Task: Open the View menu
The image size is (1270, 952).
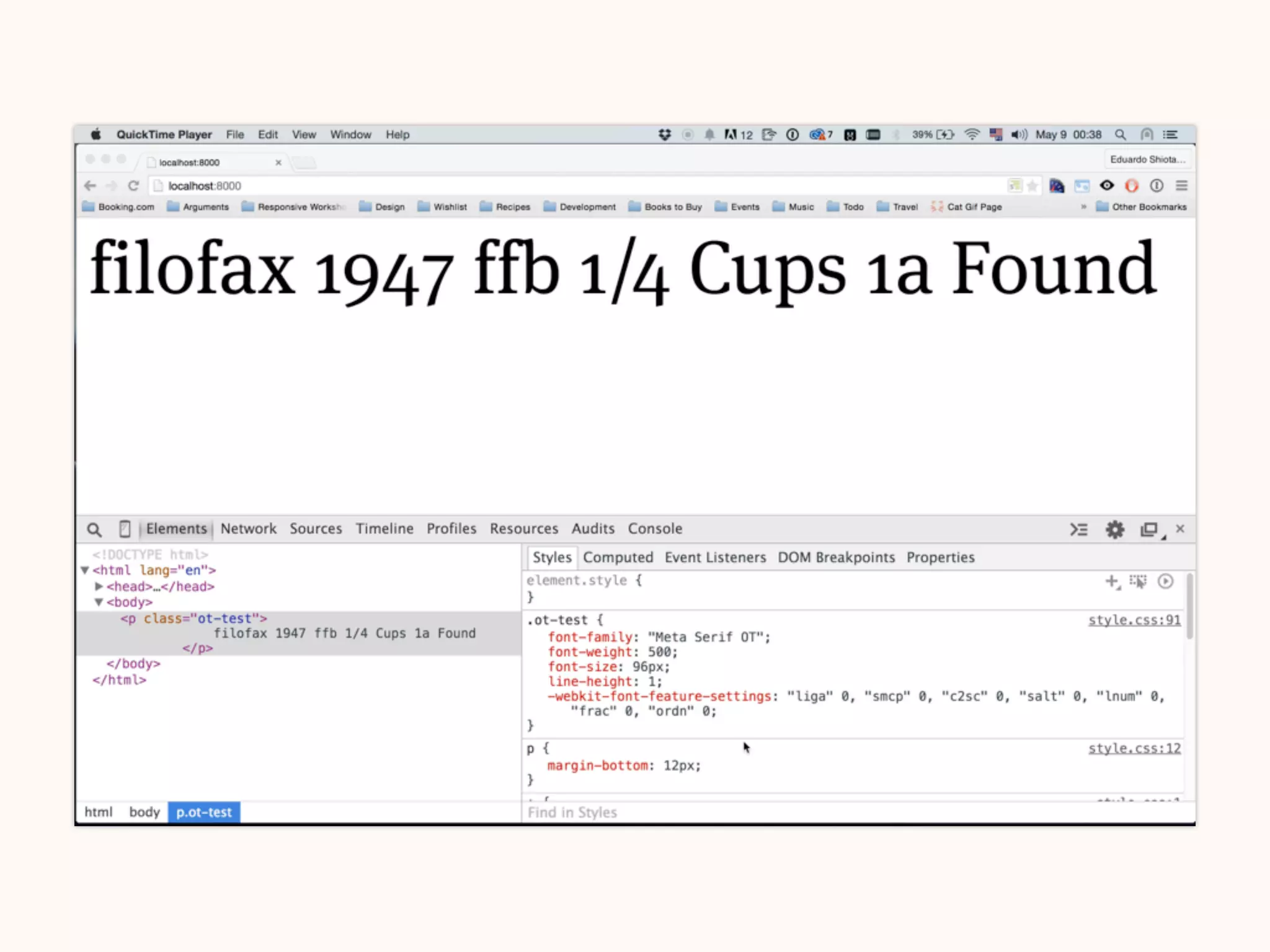Action: (x=304, y=134)
